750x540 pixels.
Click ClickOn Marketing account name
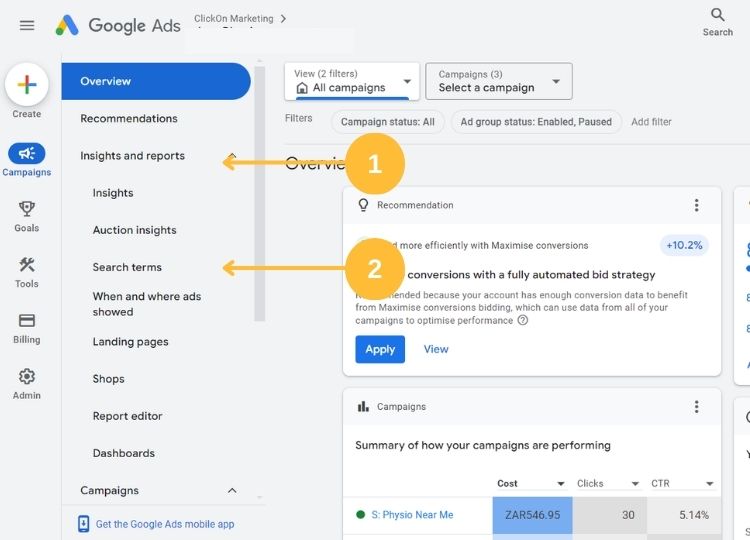[x=234, y=19]
